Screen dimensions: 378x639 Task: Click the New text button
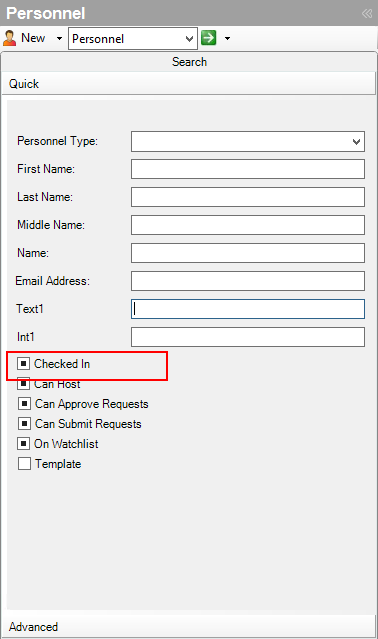pos(33,38)
